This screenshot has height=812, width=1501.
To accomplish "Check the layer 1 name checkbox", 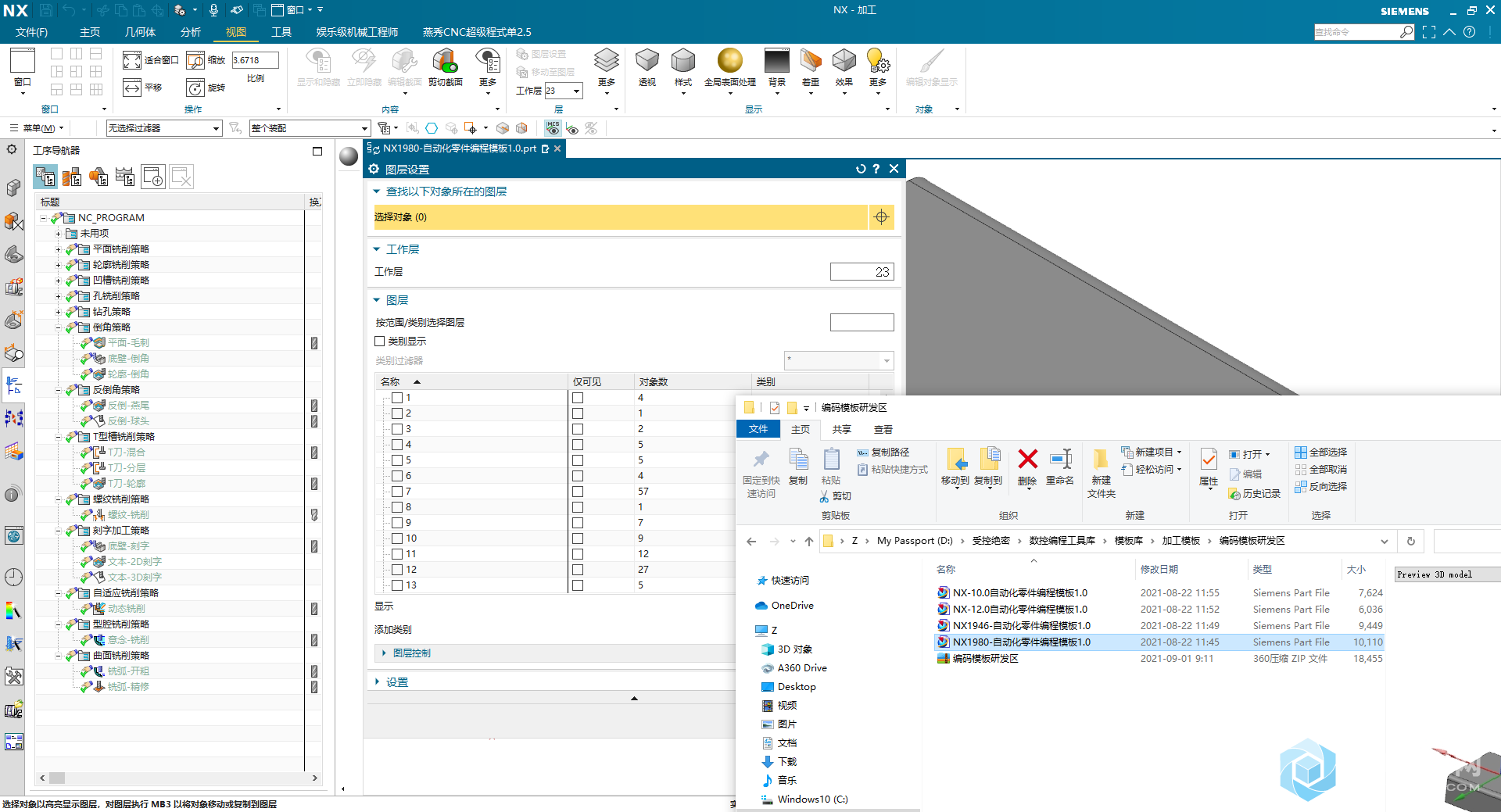I will 397,398.
